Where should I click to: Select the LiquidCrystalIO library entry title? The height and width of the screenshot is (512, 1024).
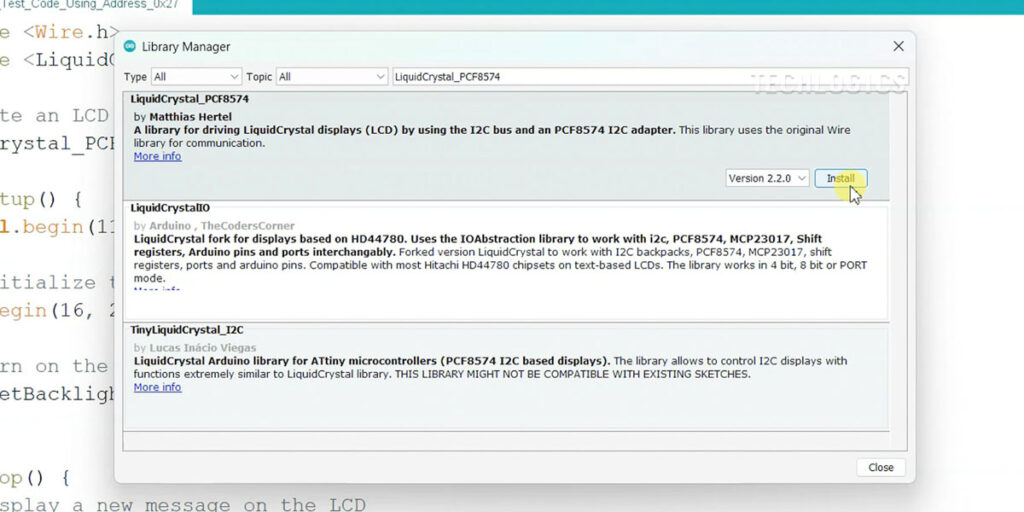(x=170, y=208)
